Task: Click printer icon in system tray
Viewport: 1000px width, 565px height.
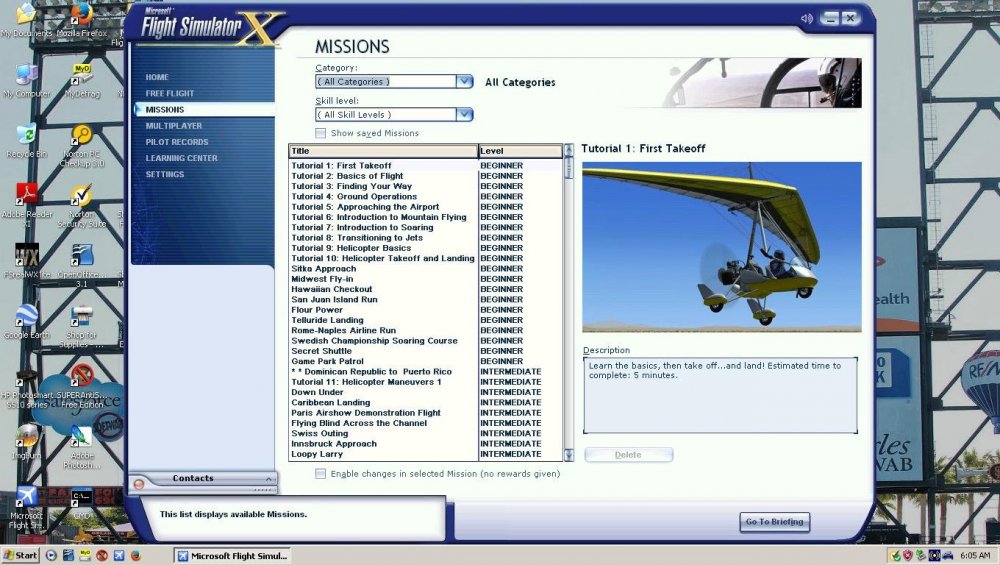Action: (948, 555)
